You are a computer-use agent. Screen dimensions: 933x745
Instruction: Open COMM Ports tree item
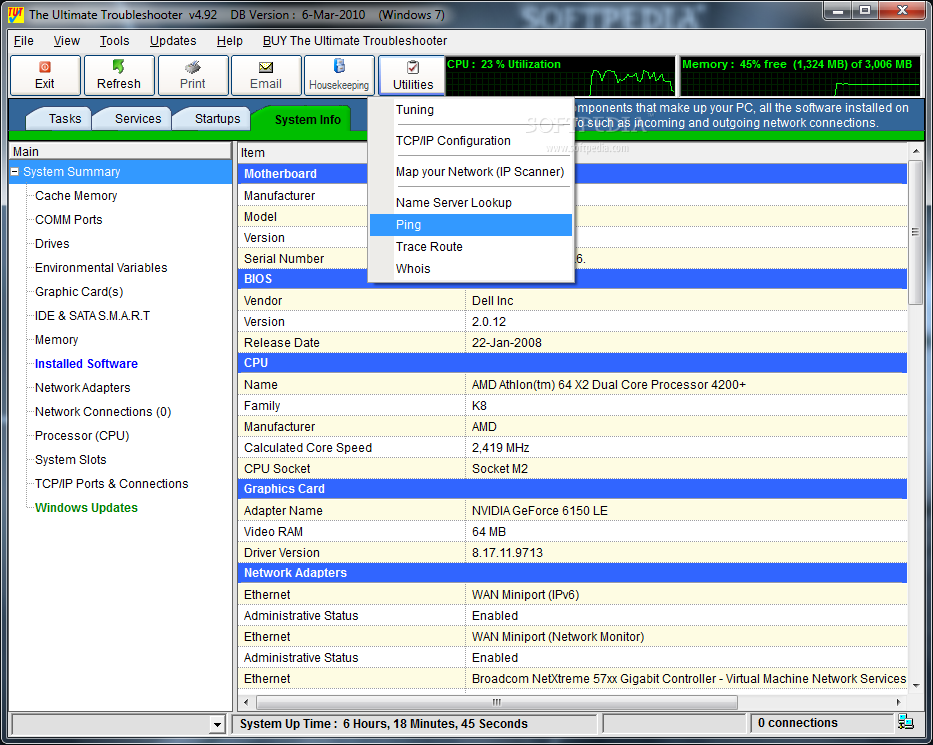click(68, 220)
